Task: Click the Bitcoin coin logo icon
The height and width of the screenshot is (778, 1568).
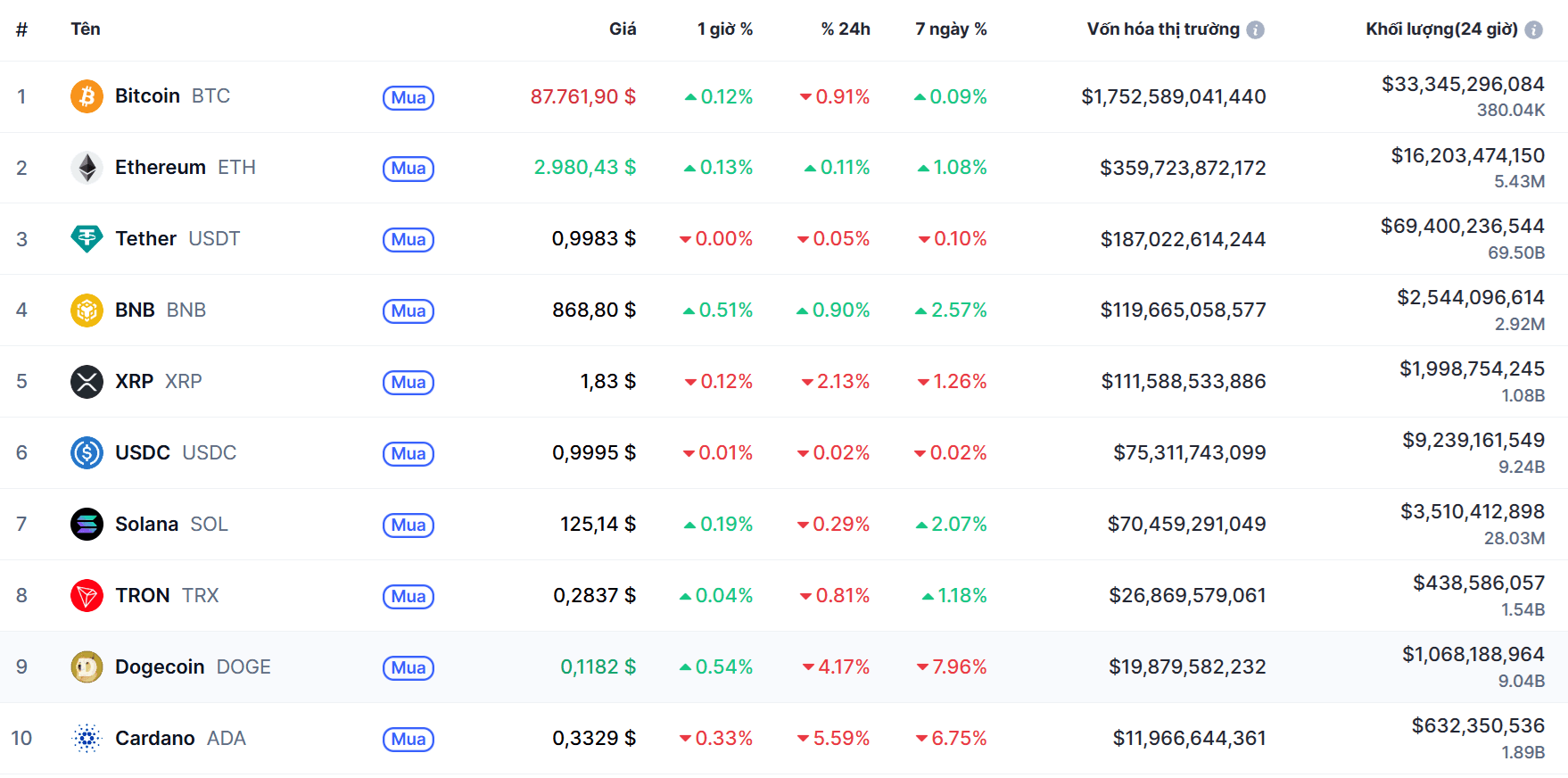Action: (x=87, y=96)
